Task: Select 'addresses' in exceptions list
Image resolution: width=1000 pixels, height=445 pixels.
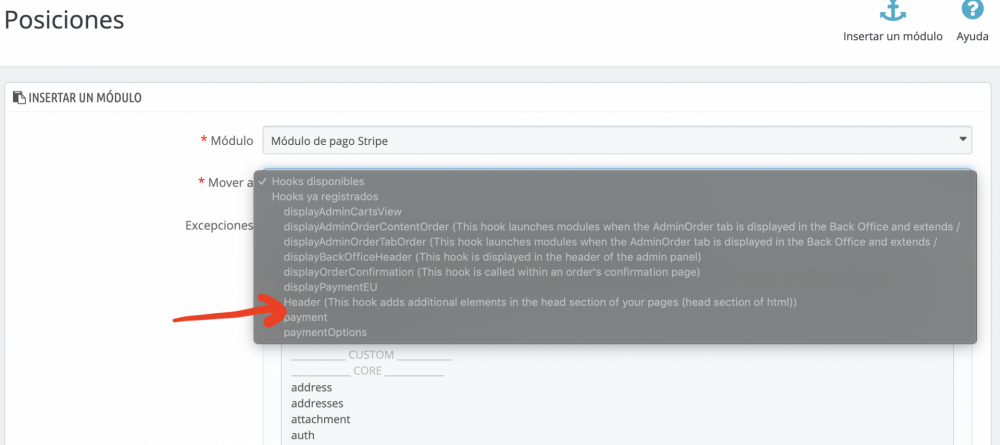Action: (317, 404)
